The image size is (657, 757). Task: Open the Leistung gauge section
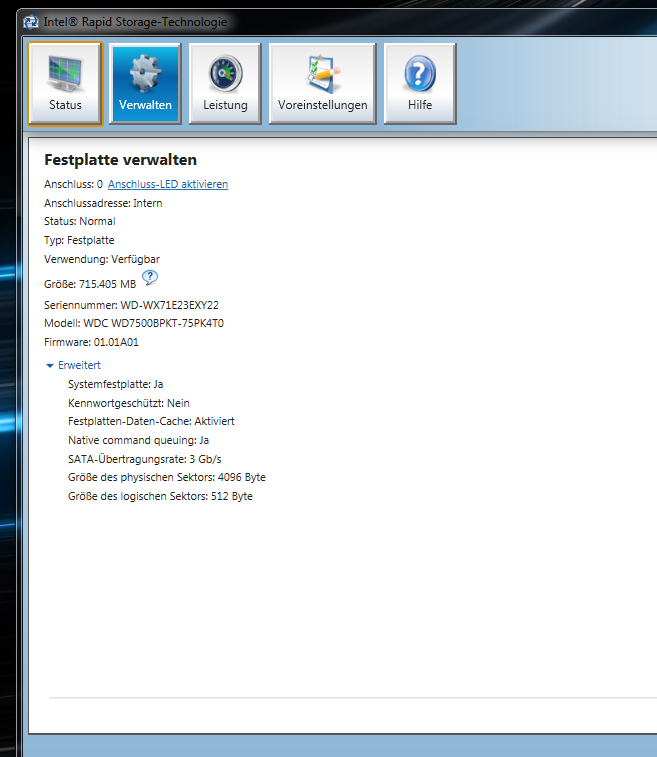point(225,83)
